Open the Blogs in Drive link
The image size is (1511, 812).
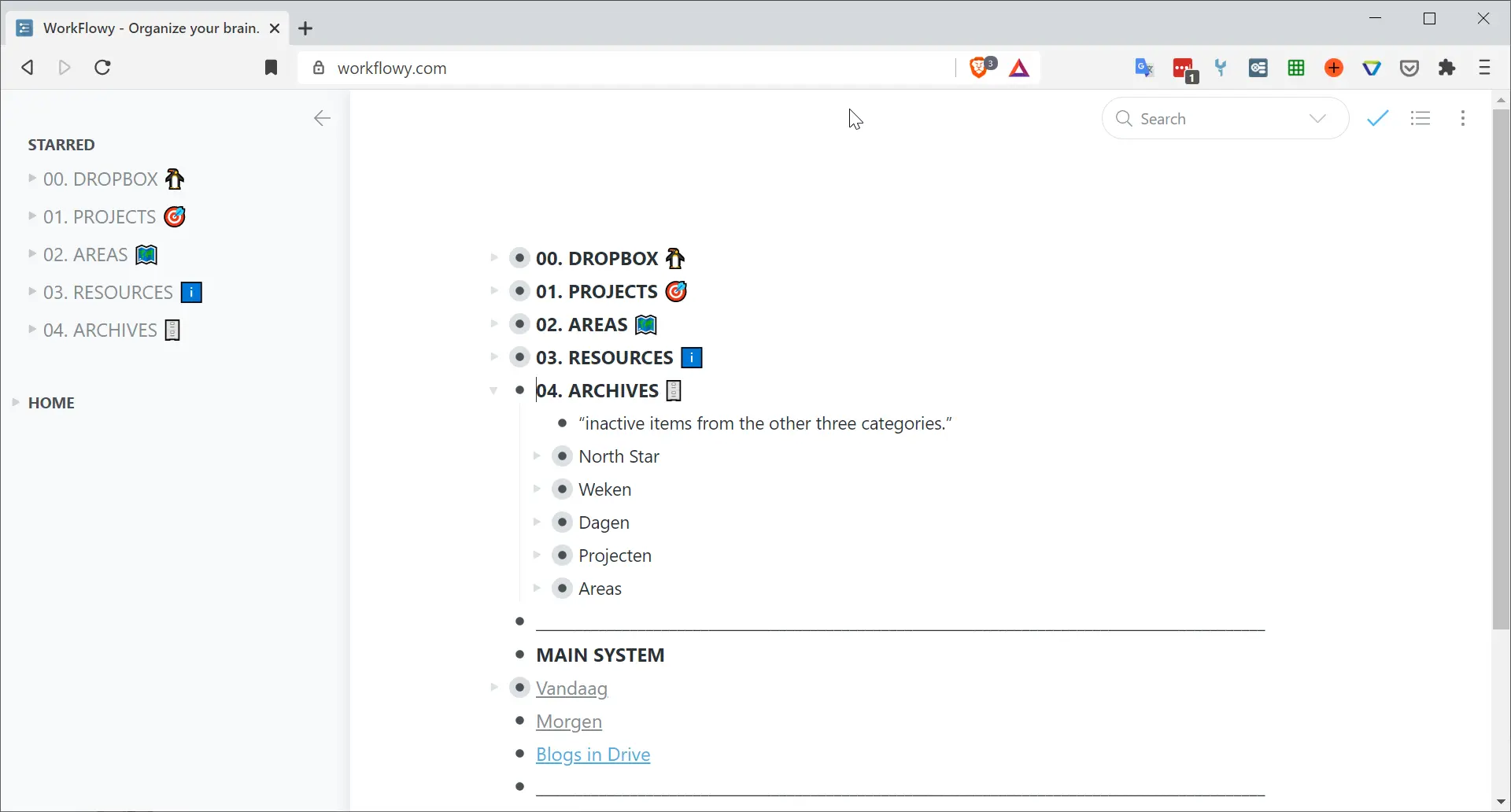pyautogui.click(x=593, y=755)
